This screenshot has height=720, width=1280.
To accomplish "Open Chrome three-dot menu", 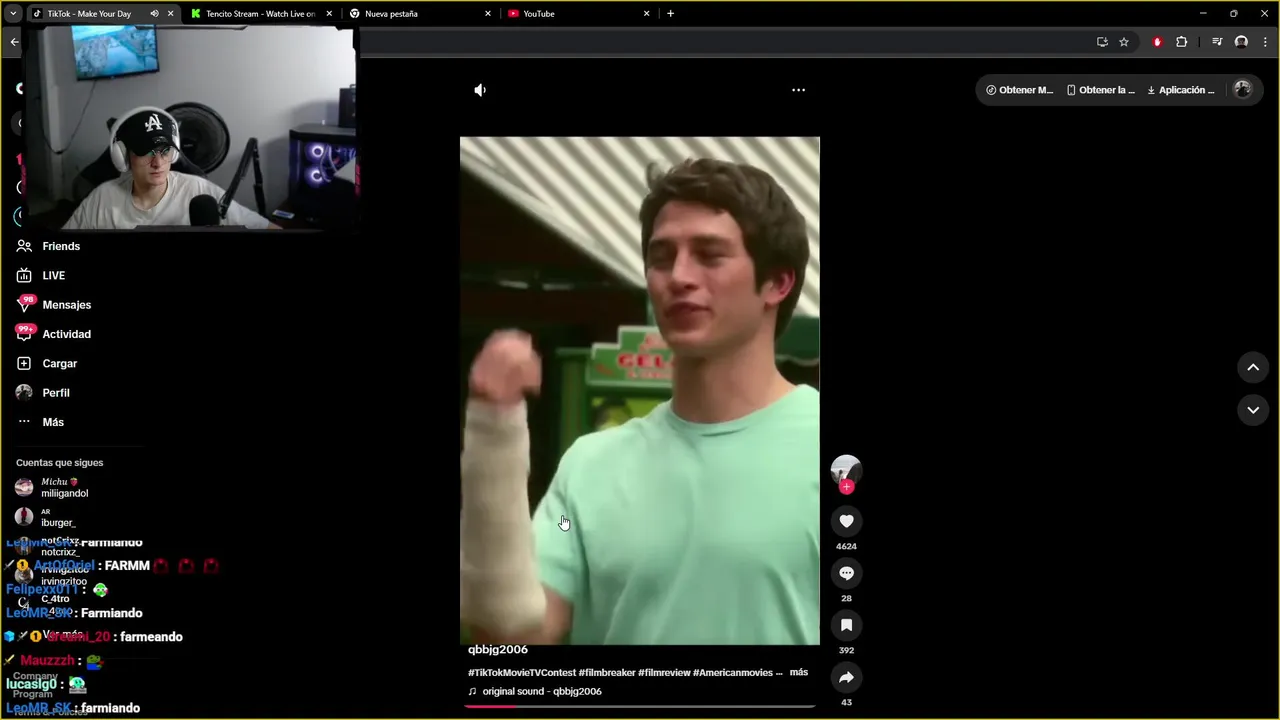I will [x=1264, y=42].
